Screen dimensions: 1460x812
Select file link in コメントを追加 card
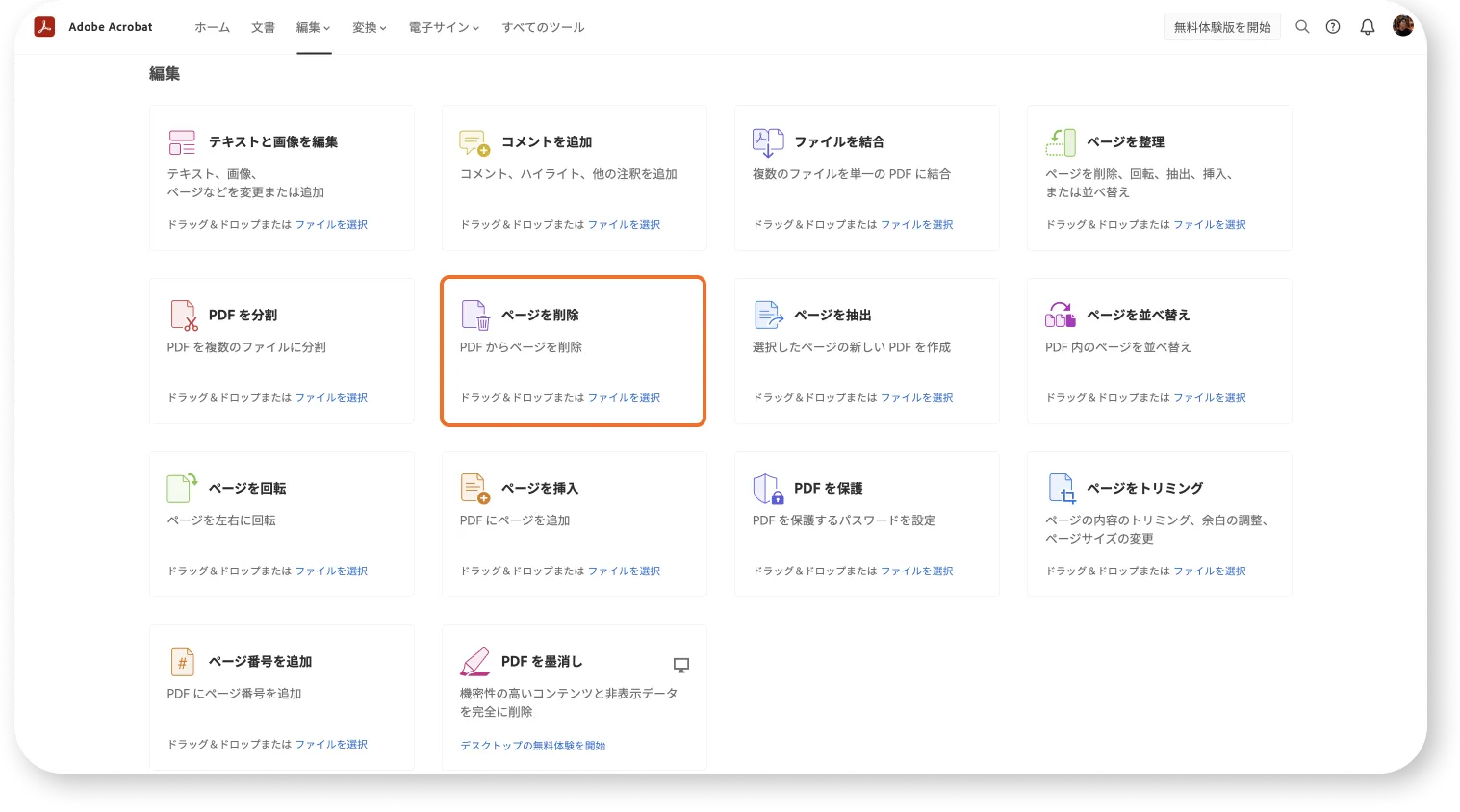point(624,224)
